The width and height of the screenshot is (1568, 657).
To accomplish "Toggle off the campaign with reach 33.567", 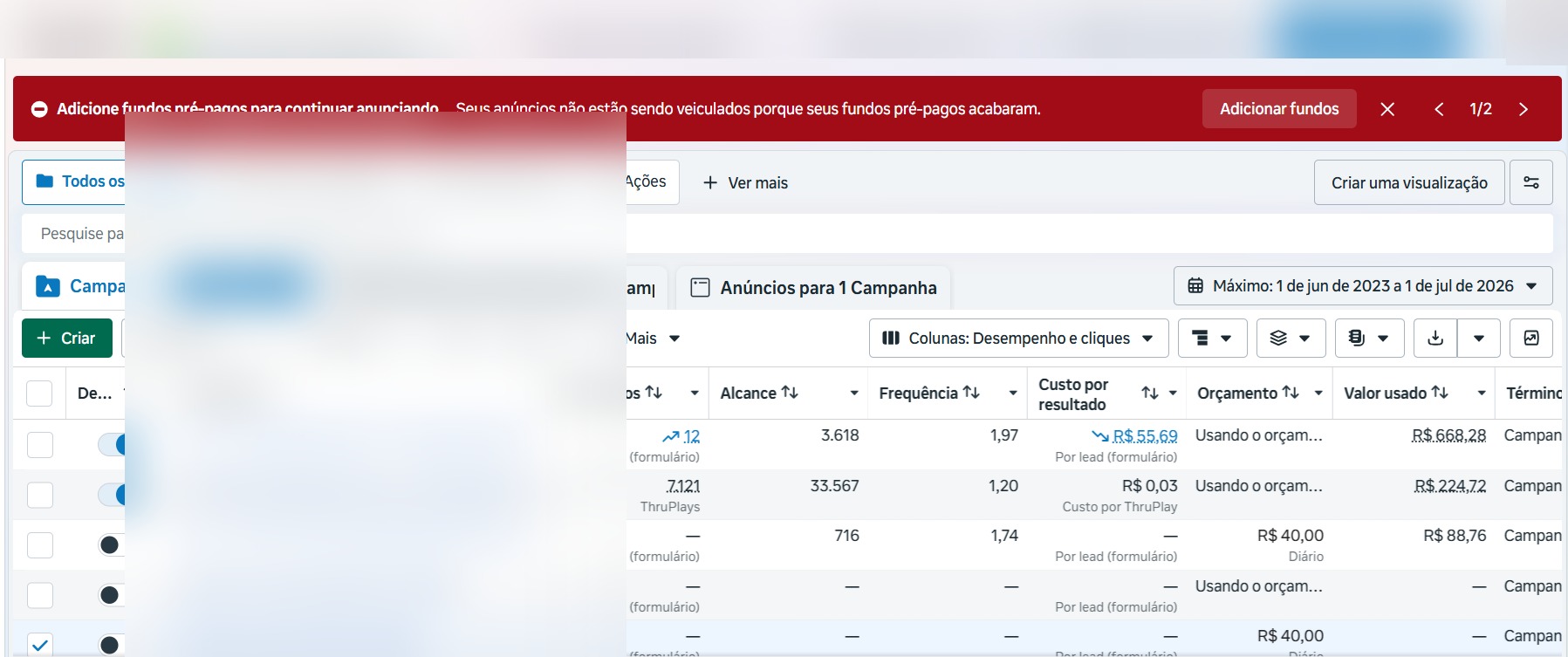I will (112, 495).
